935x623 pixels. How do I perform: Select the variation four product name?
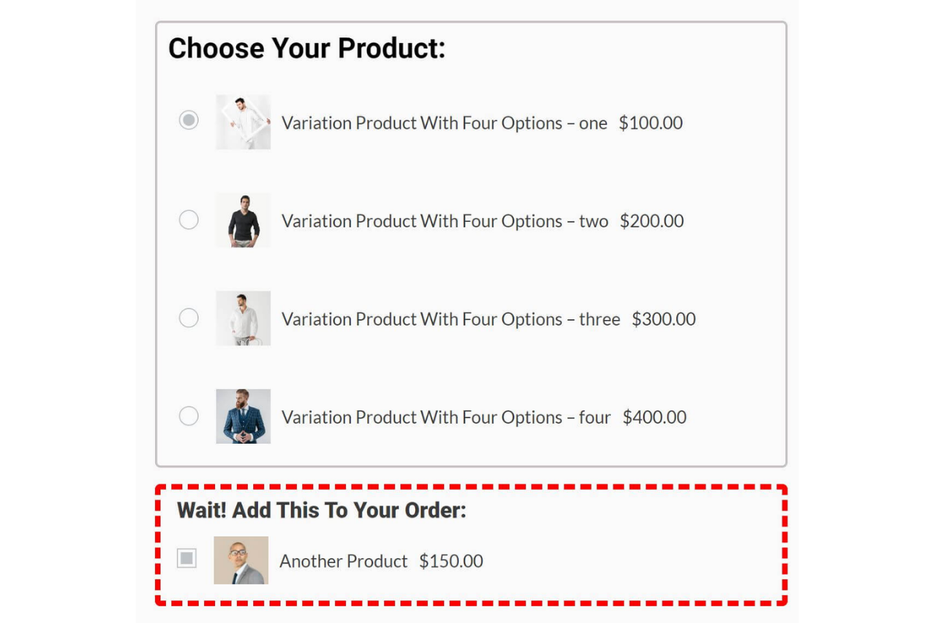pos(446,417)
